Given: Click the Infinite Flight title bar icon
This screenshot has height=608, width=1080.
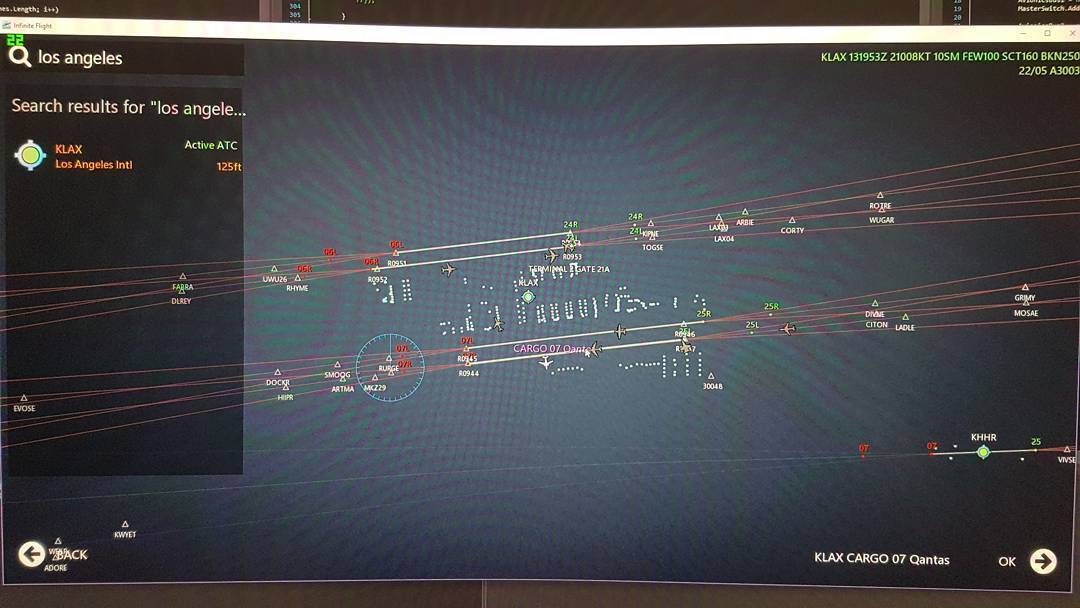Looking at the screenshot, I should click(x=6, y=25).
